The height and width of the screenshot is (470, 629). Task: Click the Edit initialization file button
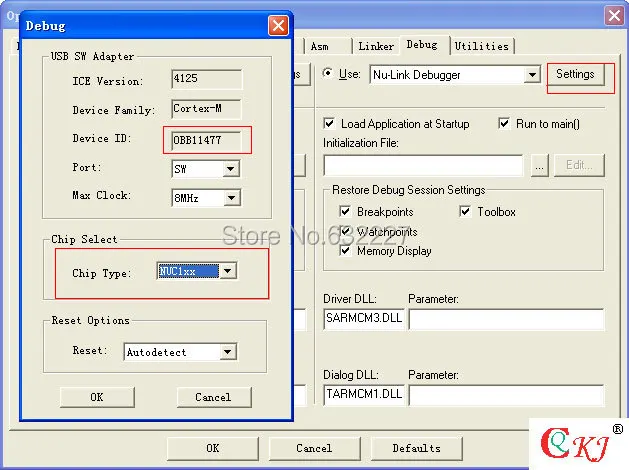tap(579, 165)
